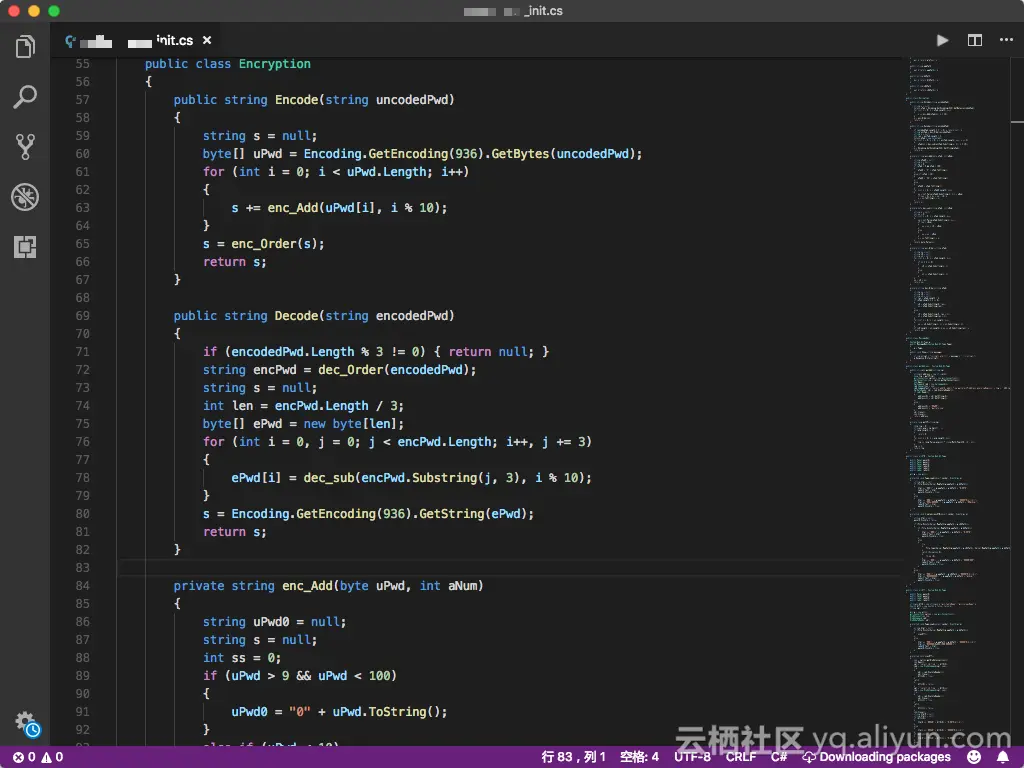Click Downloading packages status item

tap(876, 757)
